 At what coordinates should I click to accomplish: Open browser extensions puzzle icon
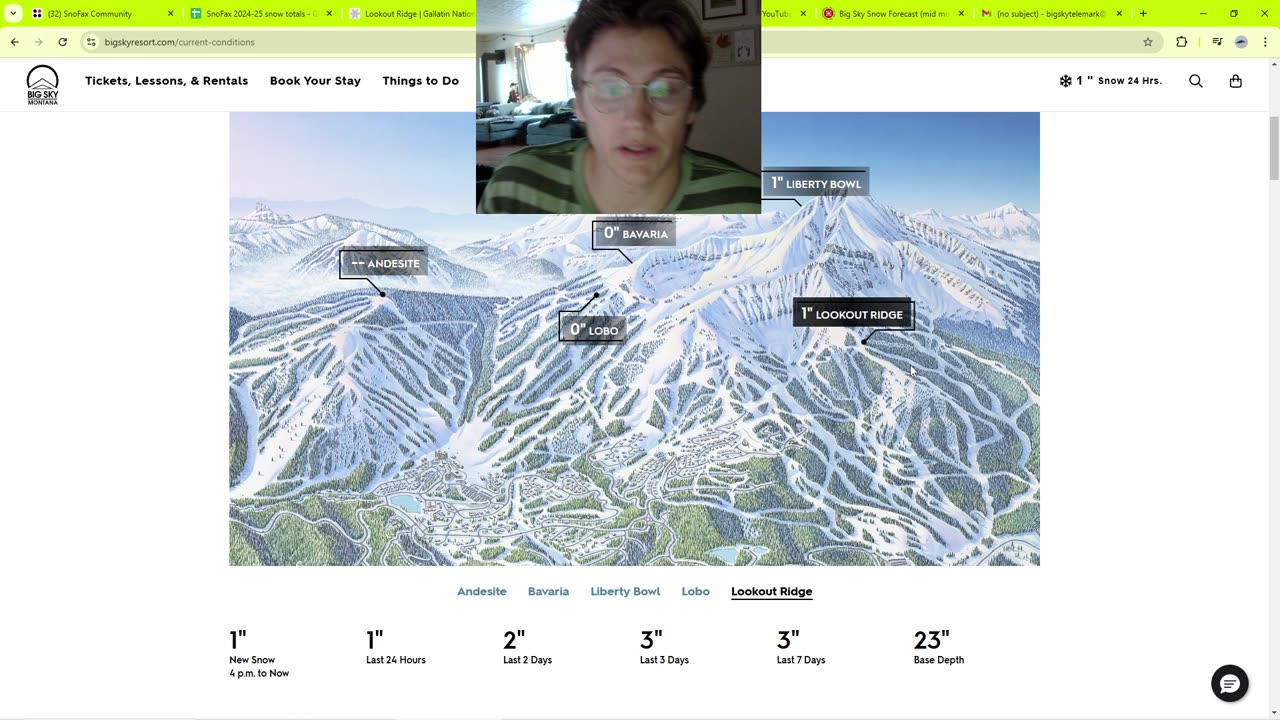(x=1182, y=42)
